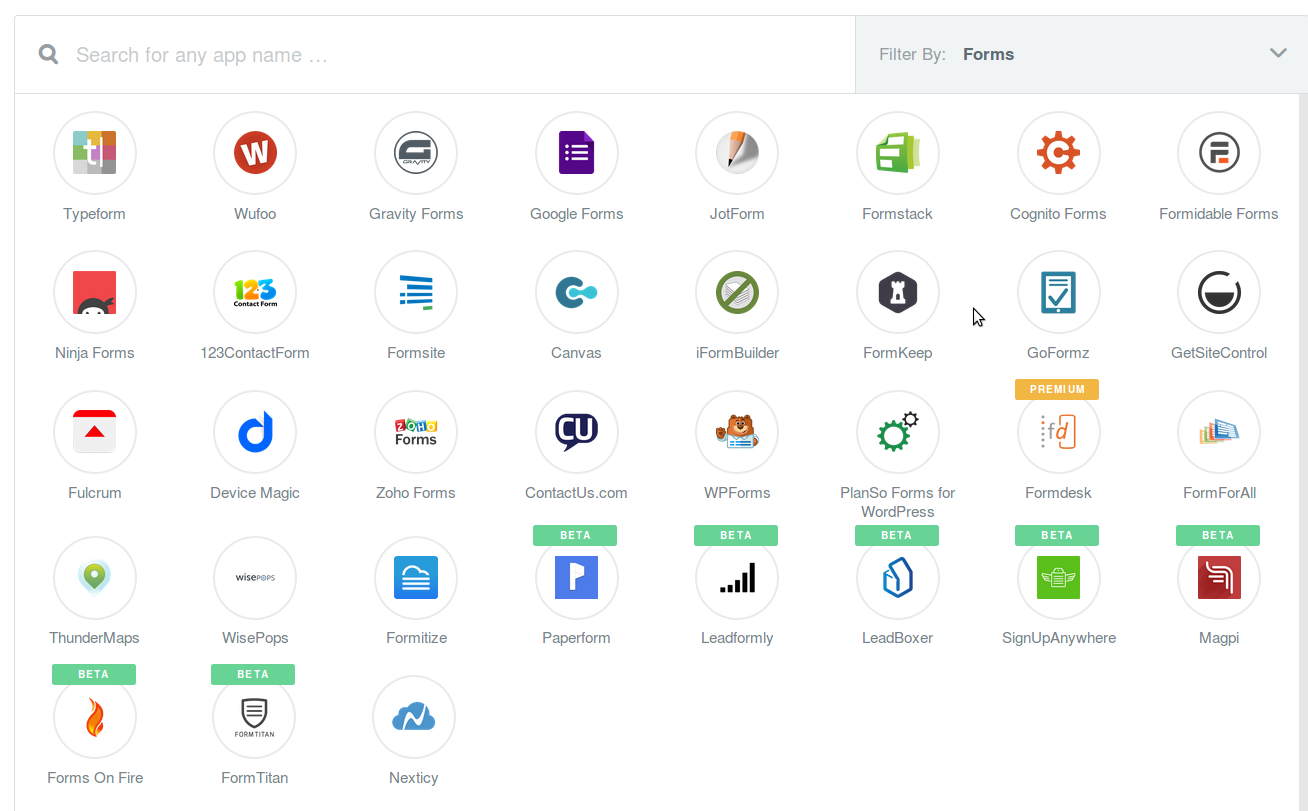
Task: Select the Formitize icon
Action: 416,577
